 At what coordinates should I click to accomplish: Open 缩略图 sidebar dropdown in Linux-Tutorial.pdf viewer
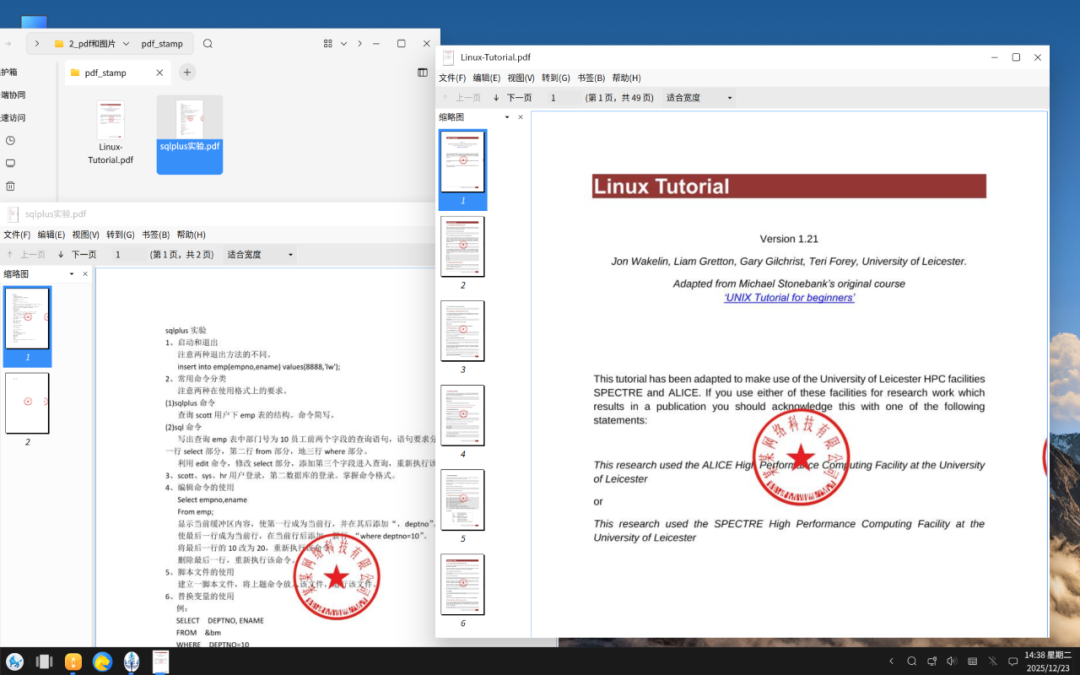click(x=507, y=117)
